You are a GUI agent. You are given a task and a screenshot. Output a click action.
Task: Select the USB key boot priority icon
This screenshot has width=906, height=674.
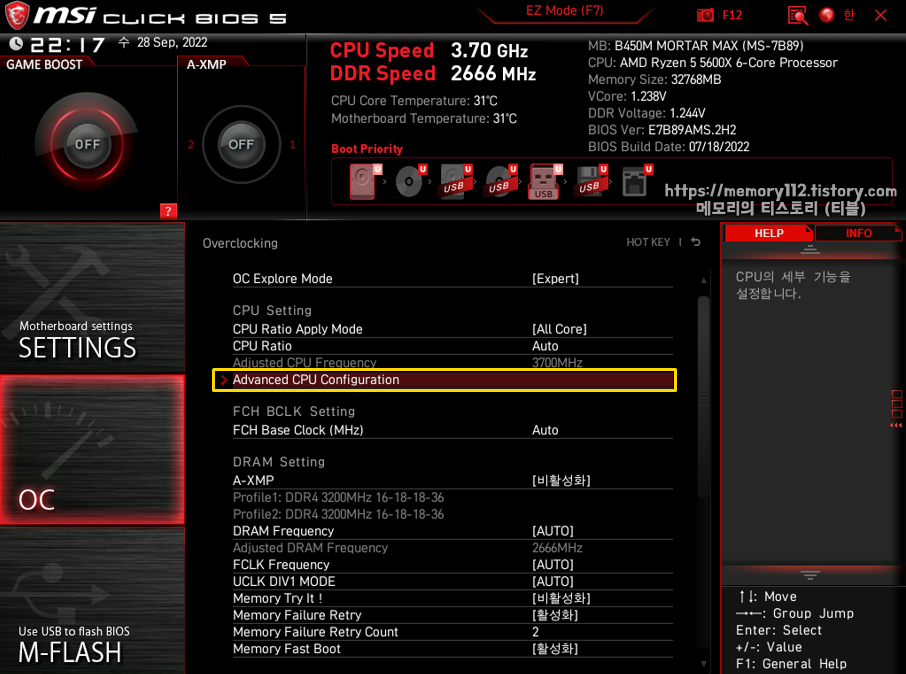pos(545,182)
